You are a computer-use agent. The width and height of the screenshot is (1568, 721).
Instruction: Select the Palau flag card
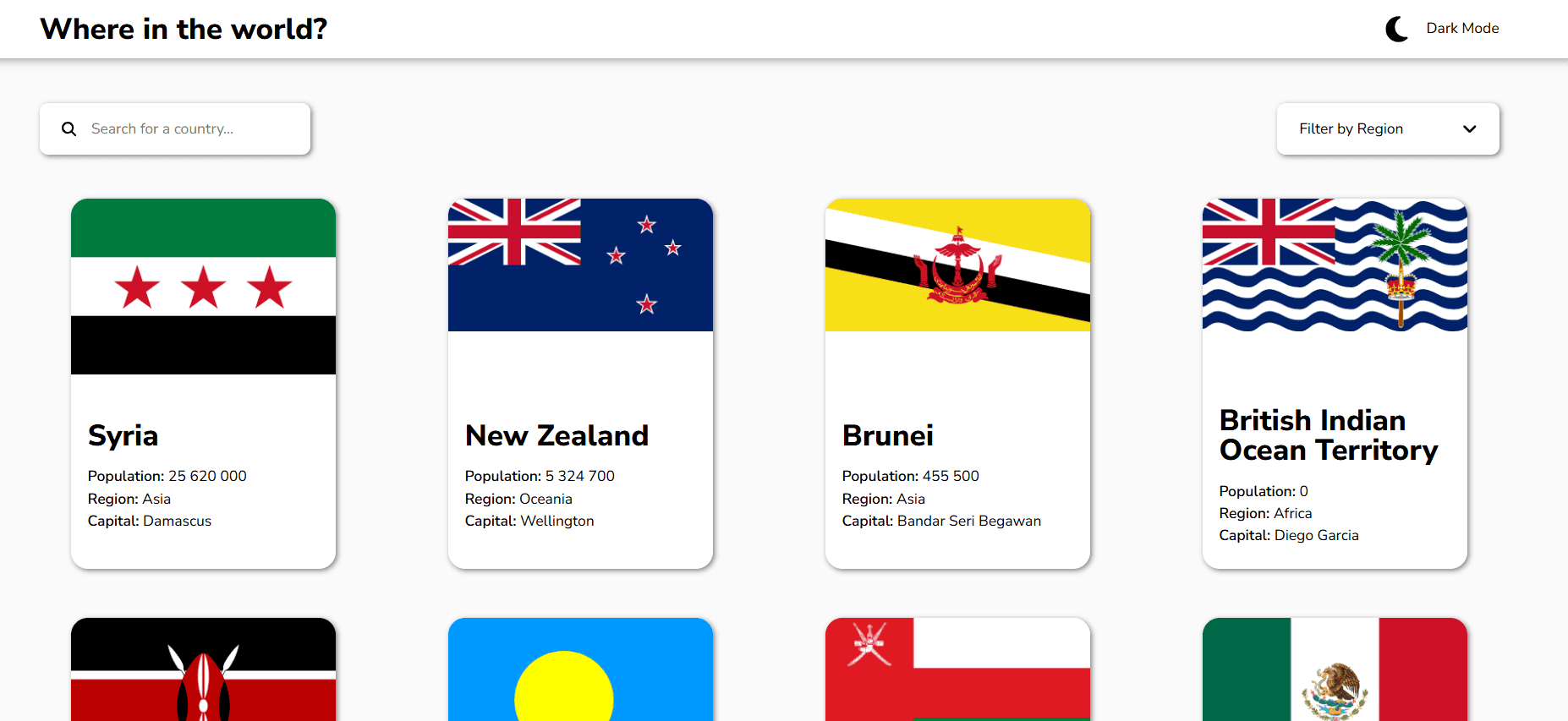(580, 669)
